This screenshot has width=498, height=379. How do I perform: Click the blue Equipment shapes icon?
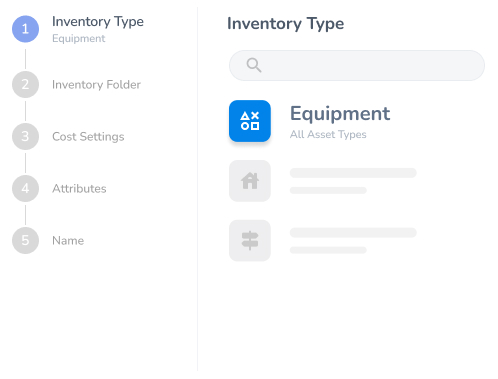click(x=250, y=121)
